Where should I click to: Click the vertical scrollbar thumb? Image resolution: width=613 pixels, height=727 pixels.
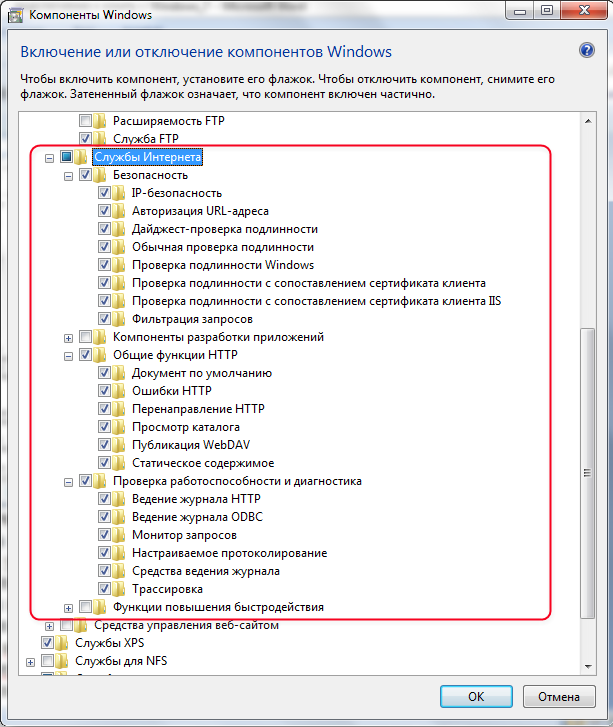coord(588,472)
